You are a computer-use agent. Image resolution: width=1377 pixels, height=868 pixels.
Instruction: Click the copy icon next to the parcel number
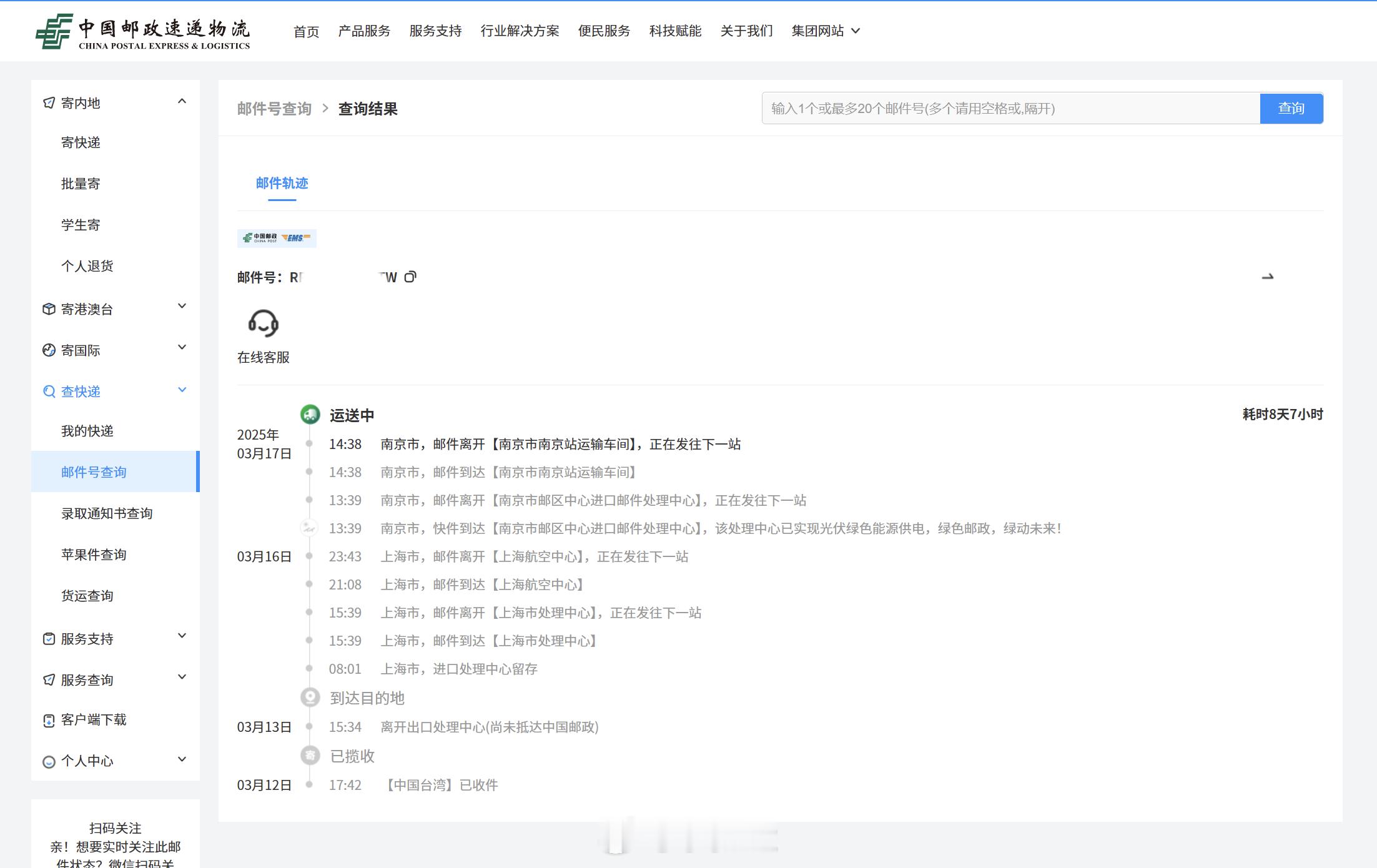(412, 277)
